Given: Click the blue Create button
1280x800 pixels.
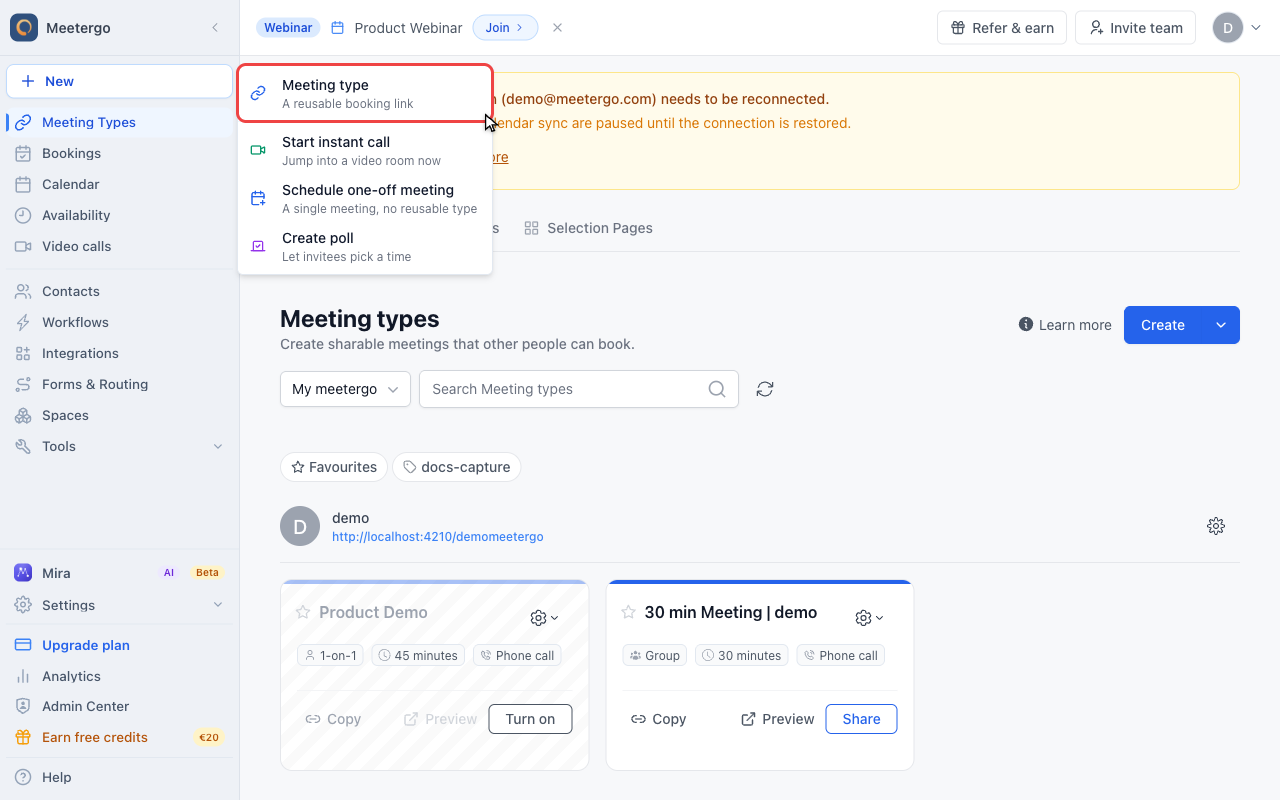Looking at the screenshot, I should coord(1163,325).
